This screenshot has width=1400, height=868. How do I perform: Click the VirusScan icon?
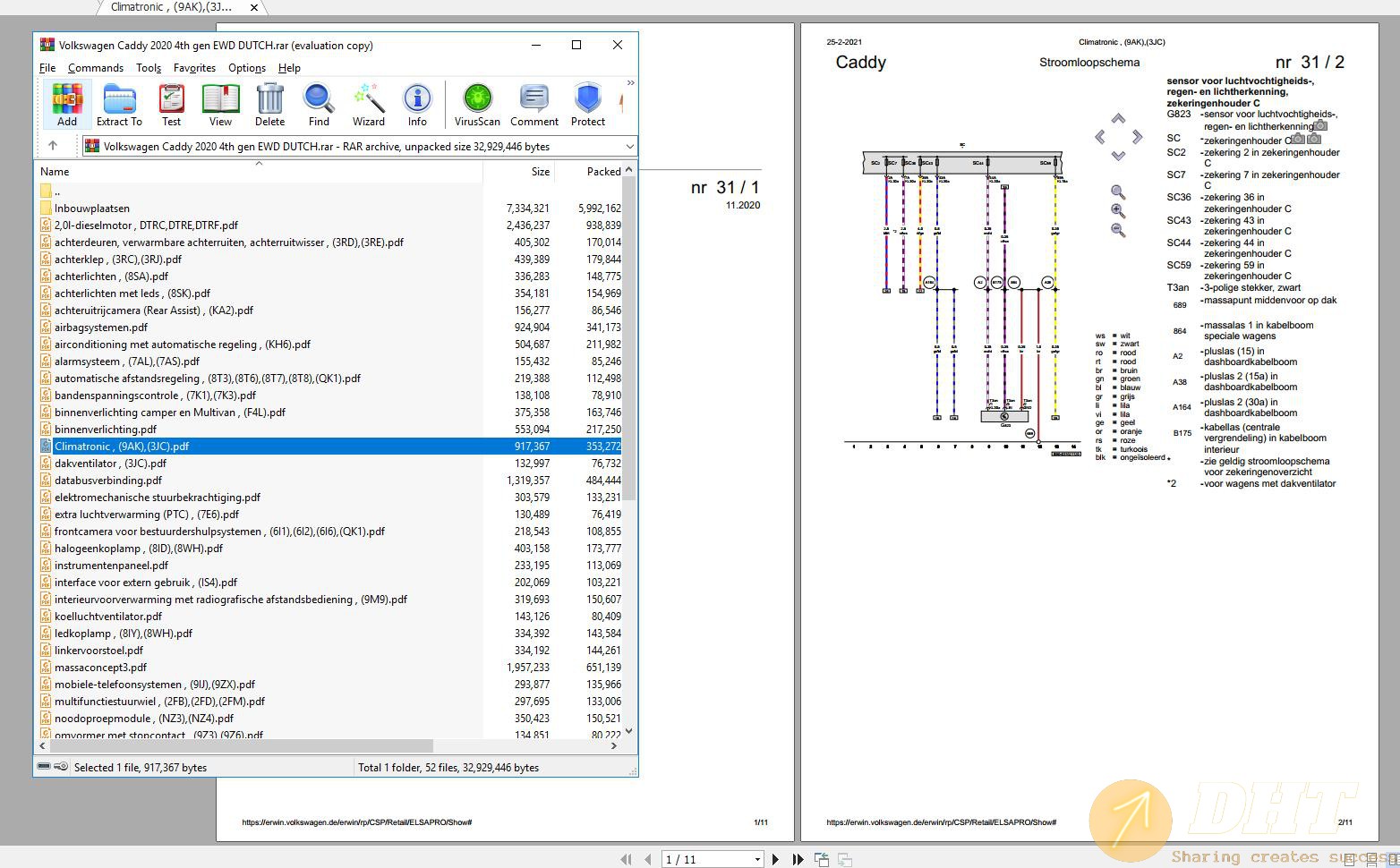477,104
